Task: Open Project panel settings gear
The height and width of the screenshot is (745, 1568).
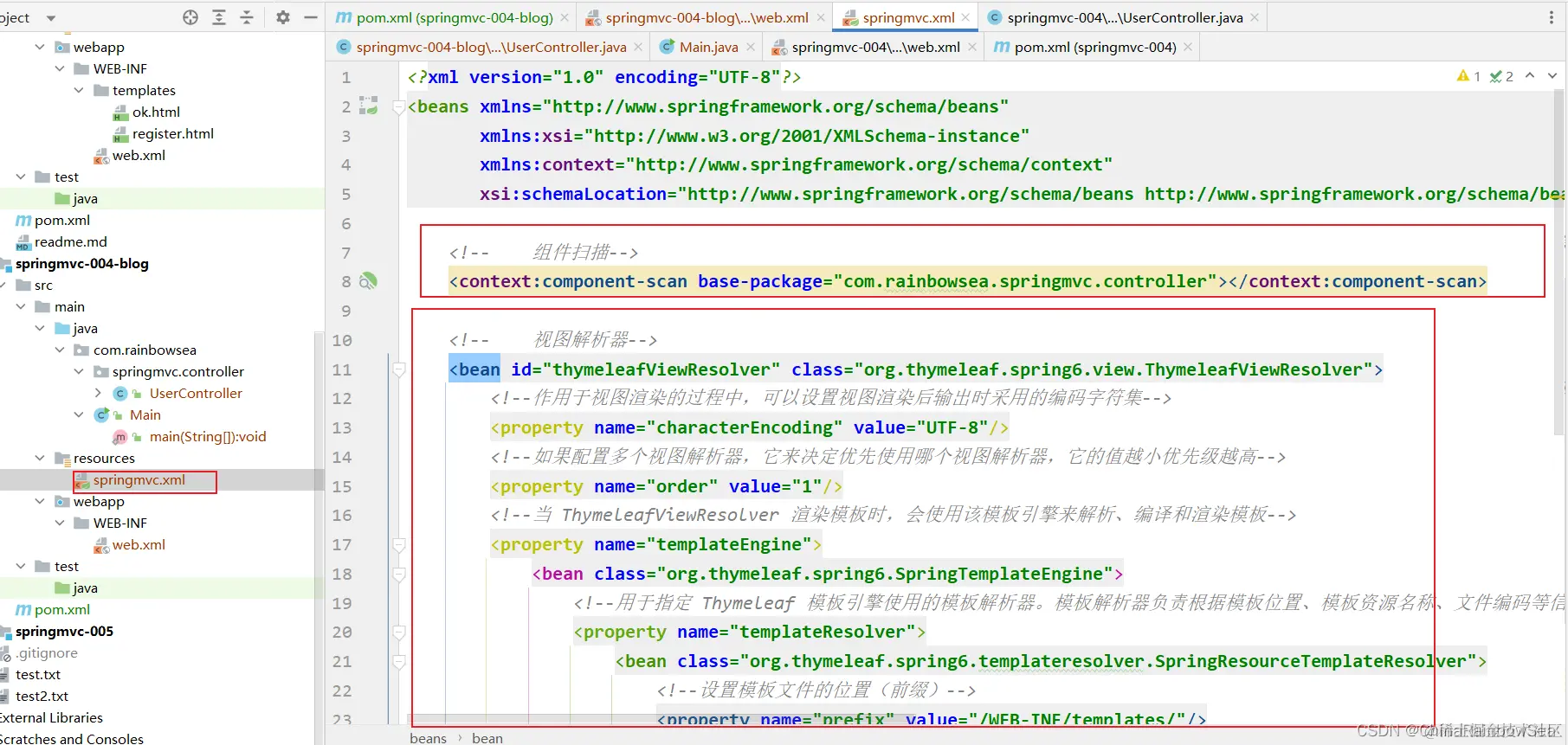Action: pos(283,17)
